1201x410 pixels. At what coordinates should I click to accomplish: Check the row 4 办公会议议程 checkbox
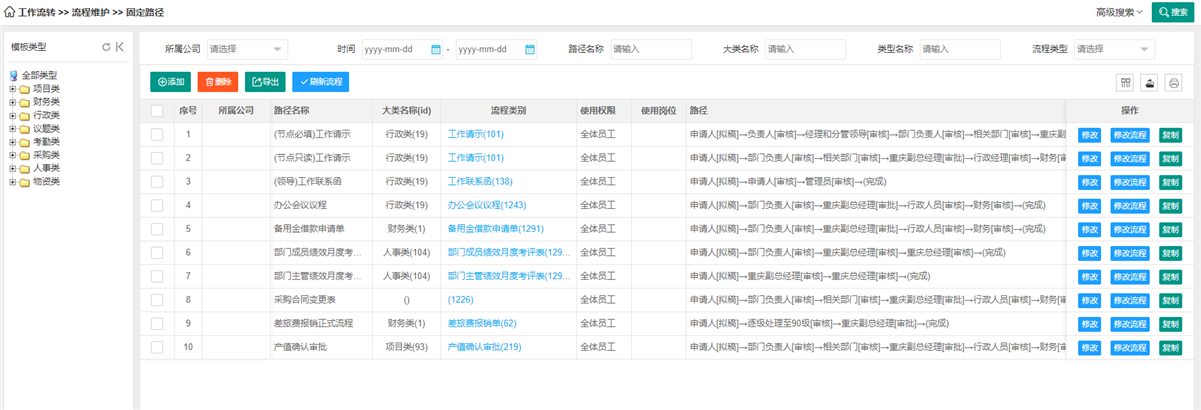(157, 205)
